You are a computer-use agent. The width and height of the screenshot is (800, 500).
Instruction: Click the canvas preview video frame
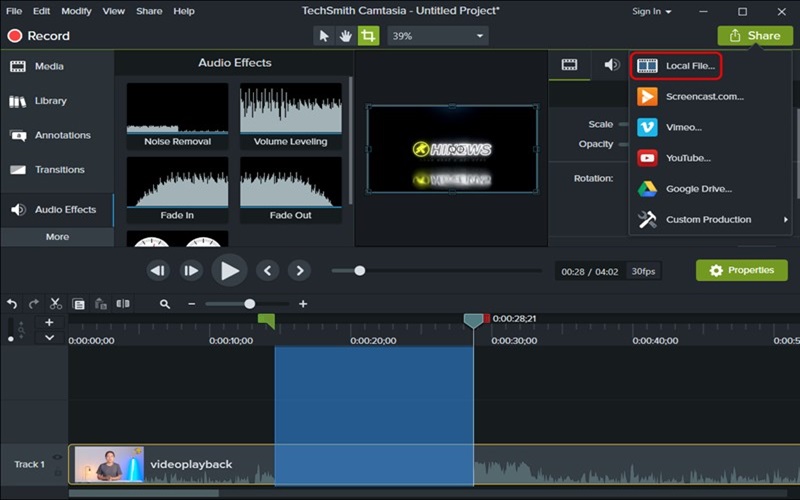coord(452,149)
